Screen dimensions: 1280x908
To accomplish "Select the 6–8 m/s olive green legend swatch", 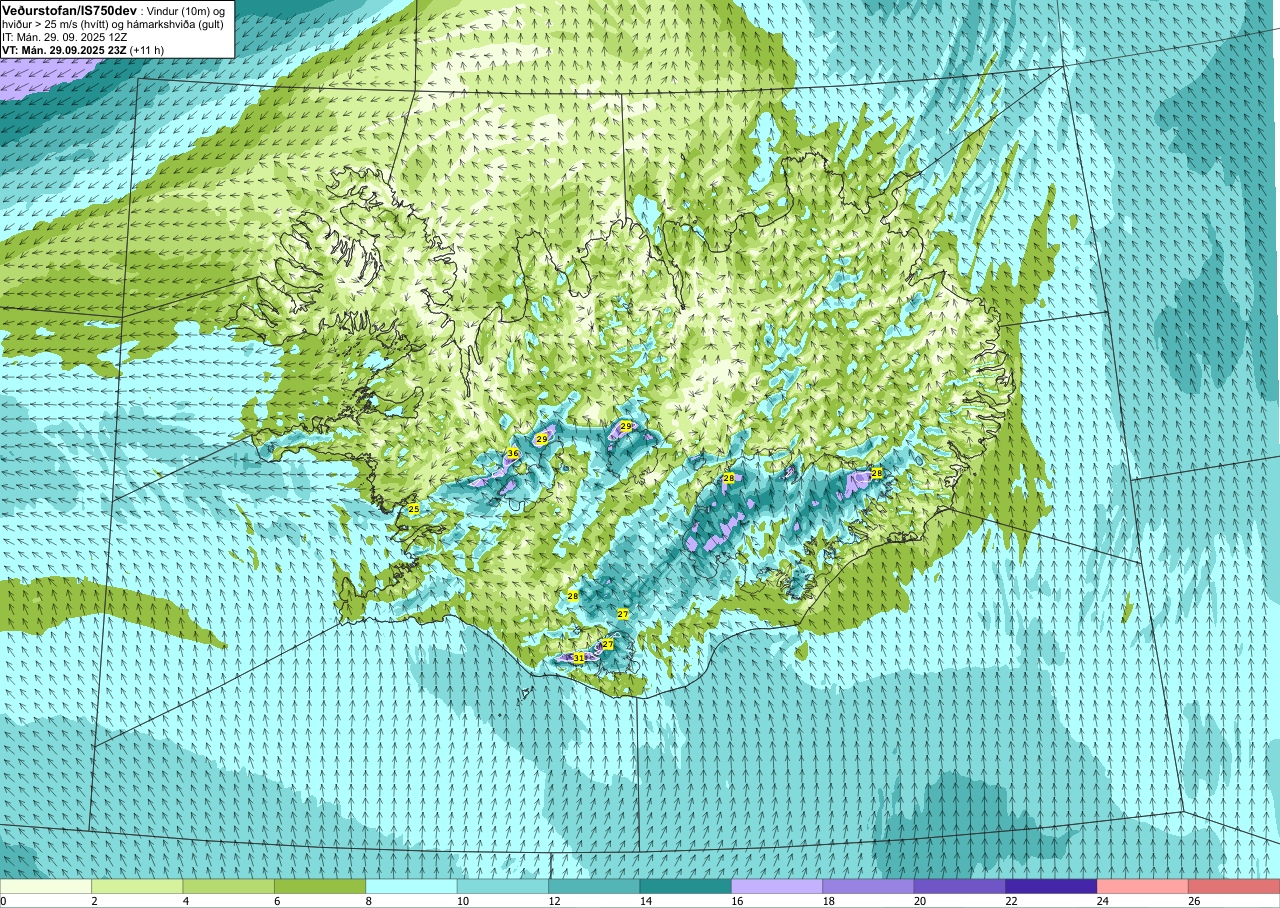I will 320,887.
